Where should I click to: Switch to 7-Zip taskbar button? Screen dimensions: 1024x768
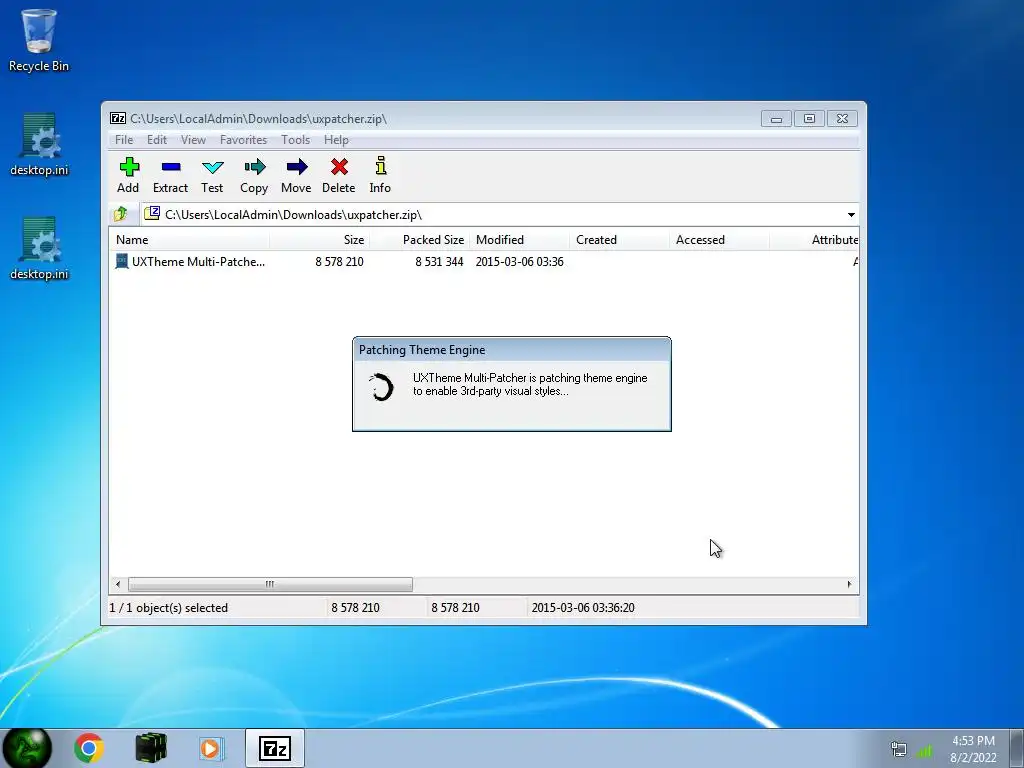click(x=275, y=748)
